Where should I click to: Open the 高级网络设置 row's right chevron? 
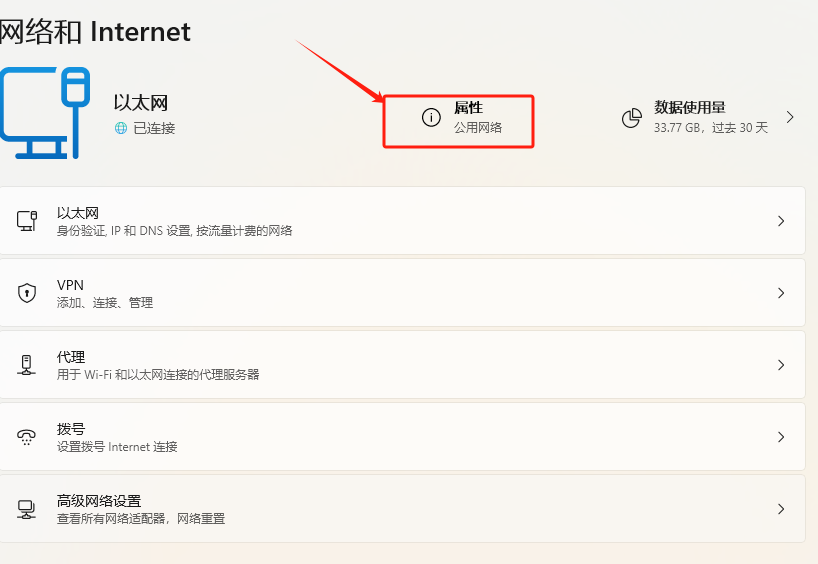[781, 509]
